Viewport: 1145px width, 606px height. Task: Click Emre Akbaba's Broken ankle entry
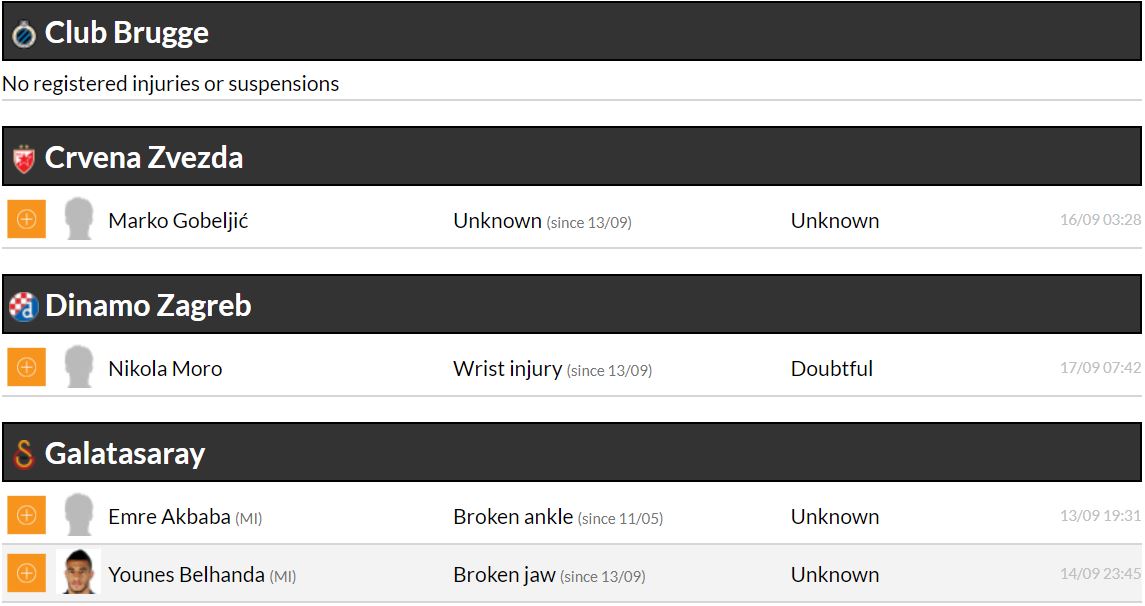click(x=513, y=517)
